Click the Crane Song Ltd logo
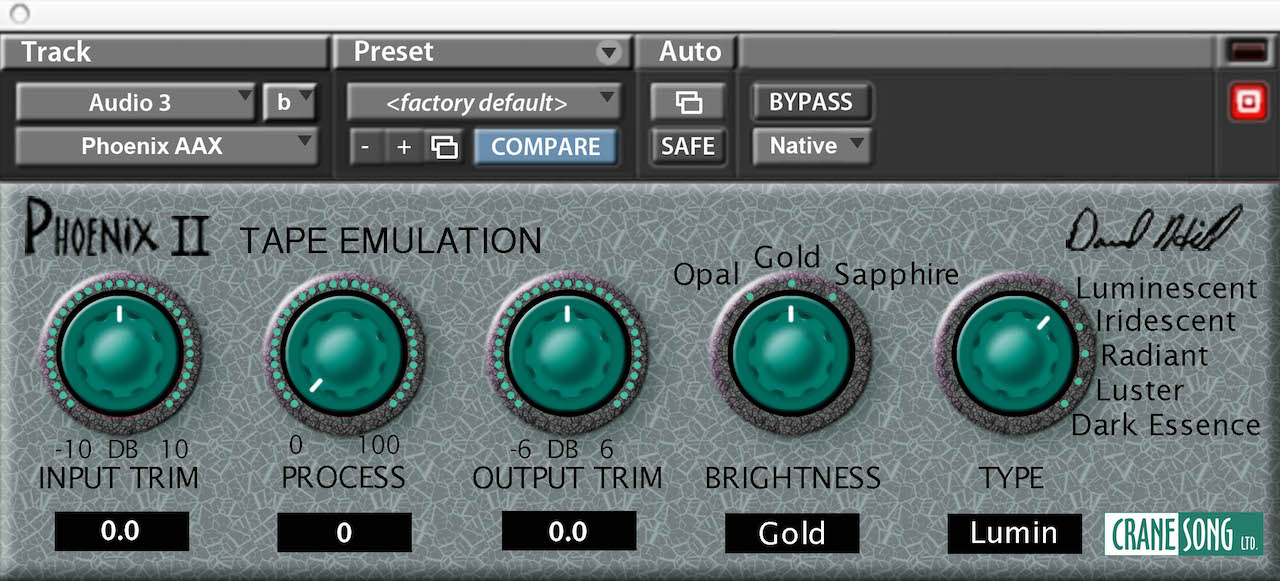This screenshot has width=1280, height=581. 1183,533
